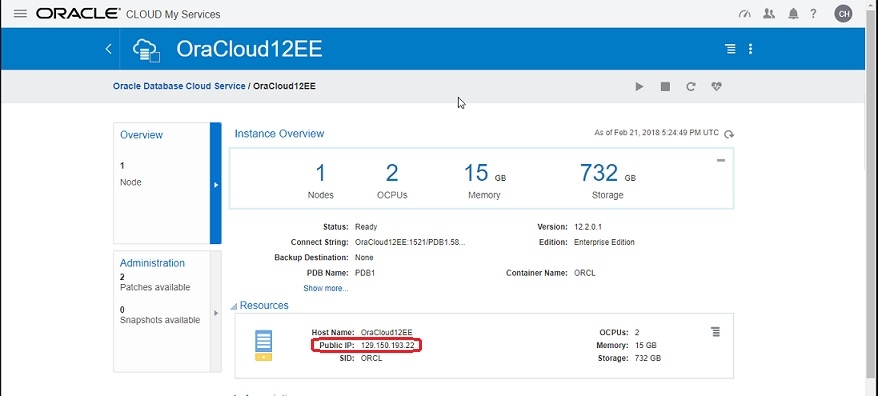Click the OraCloud12EE banner title
The height and width of the screenshot is (396, 878).
click(249, 49)
